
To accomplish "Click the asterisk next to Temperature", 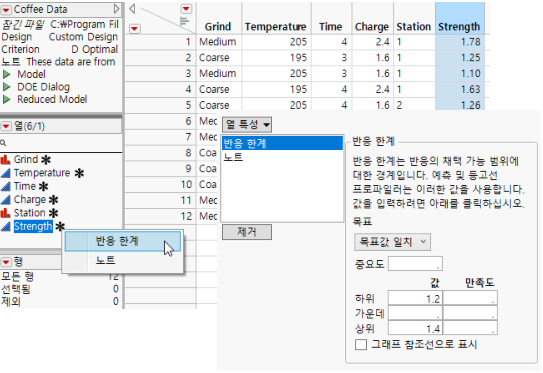I will (79, 173).
